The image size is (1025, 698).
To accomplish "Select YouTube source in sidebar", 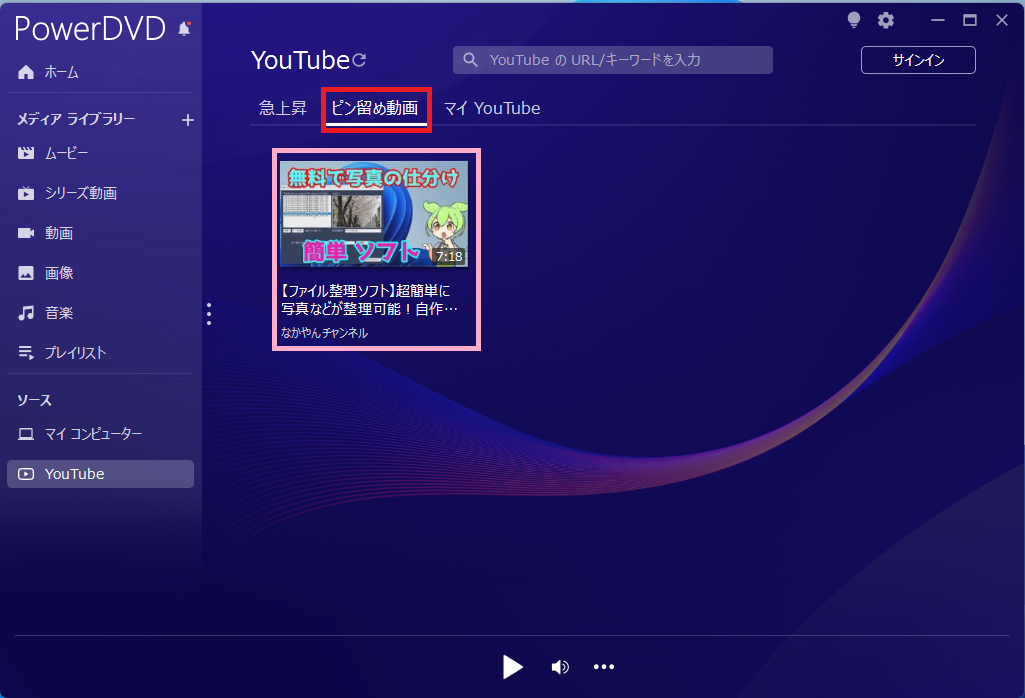I will pos(100,474).
